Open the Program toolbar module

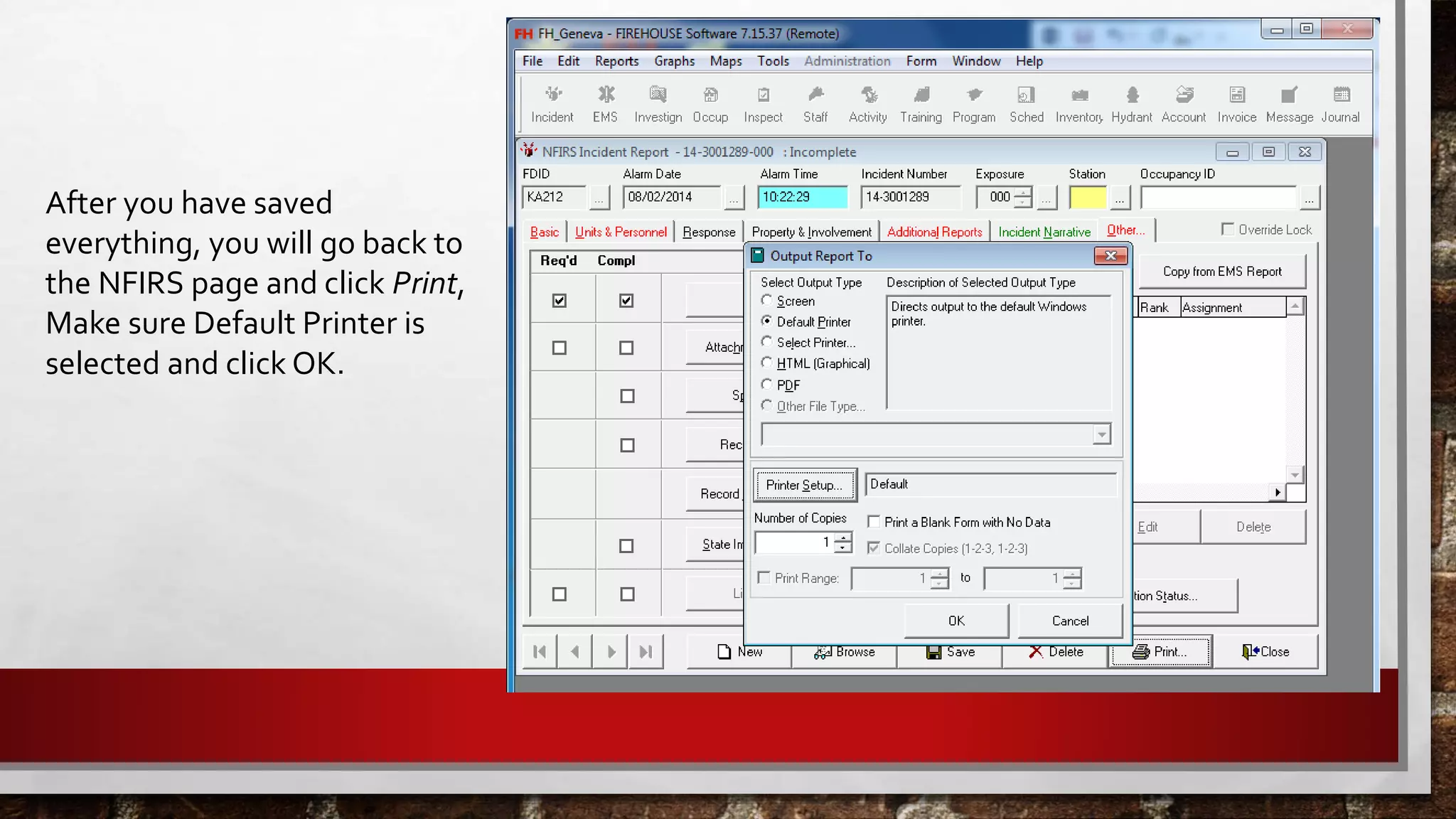pos(974,104)
